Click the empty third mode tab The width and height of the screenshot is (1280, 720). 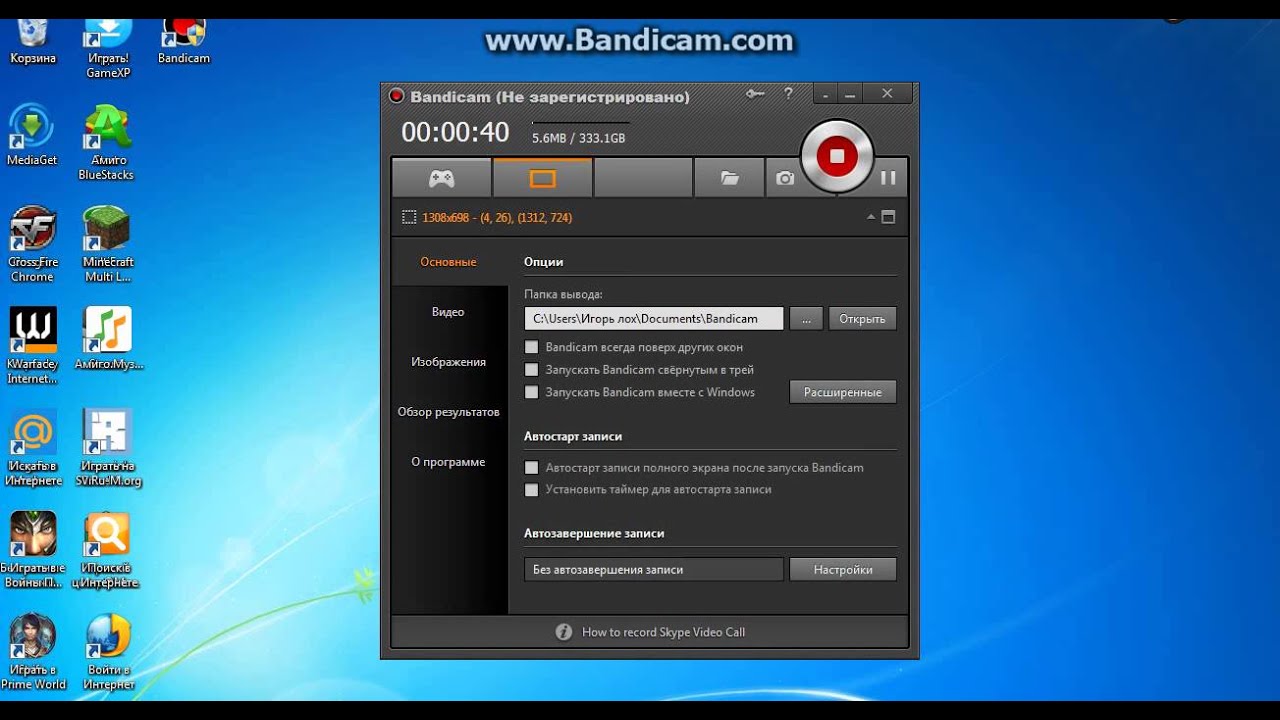[x=643, y=178]
